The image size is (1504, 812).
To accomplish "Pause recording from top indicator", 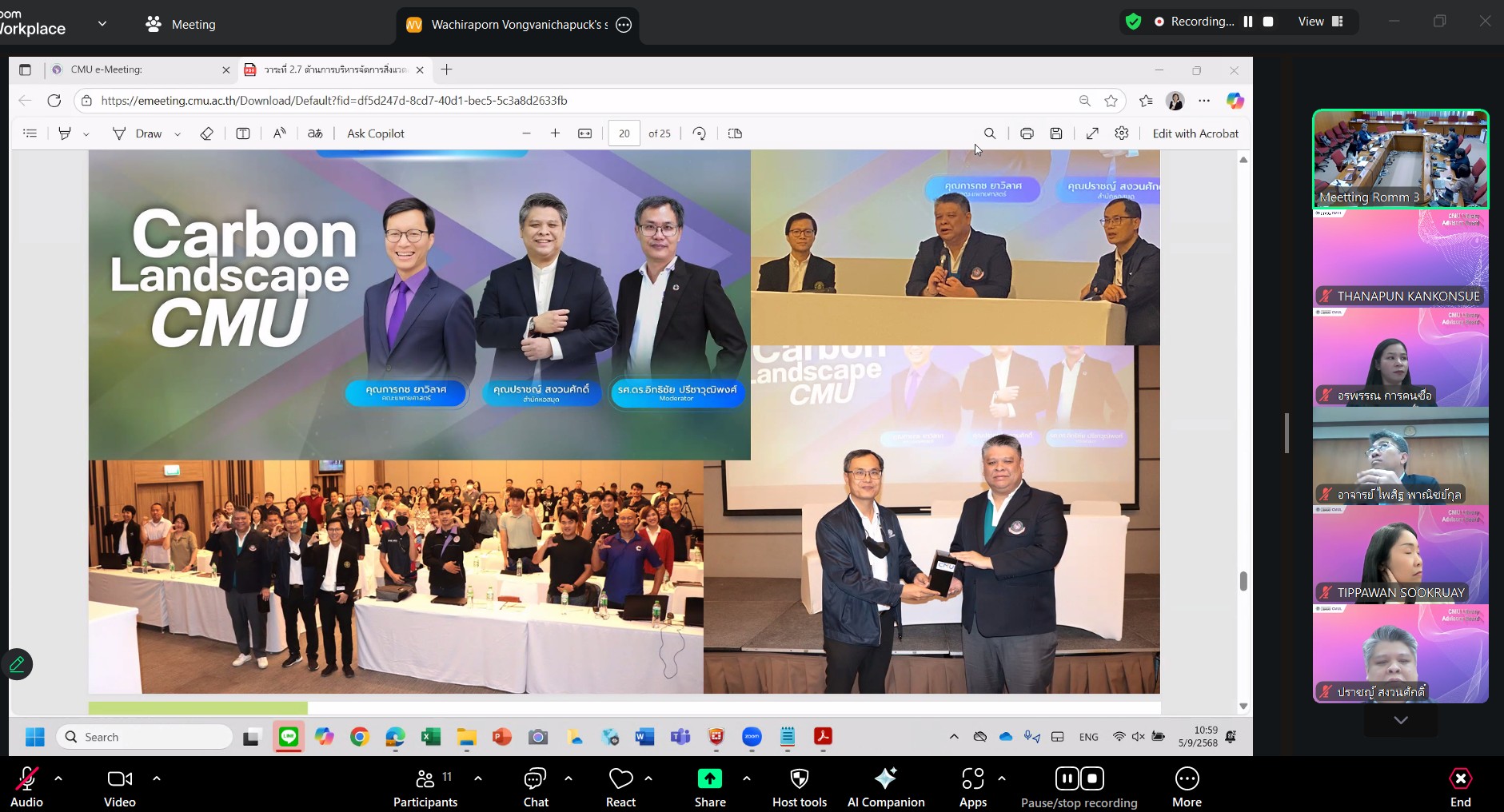I will 1248,22.
